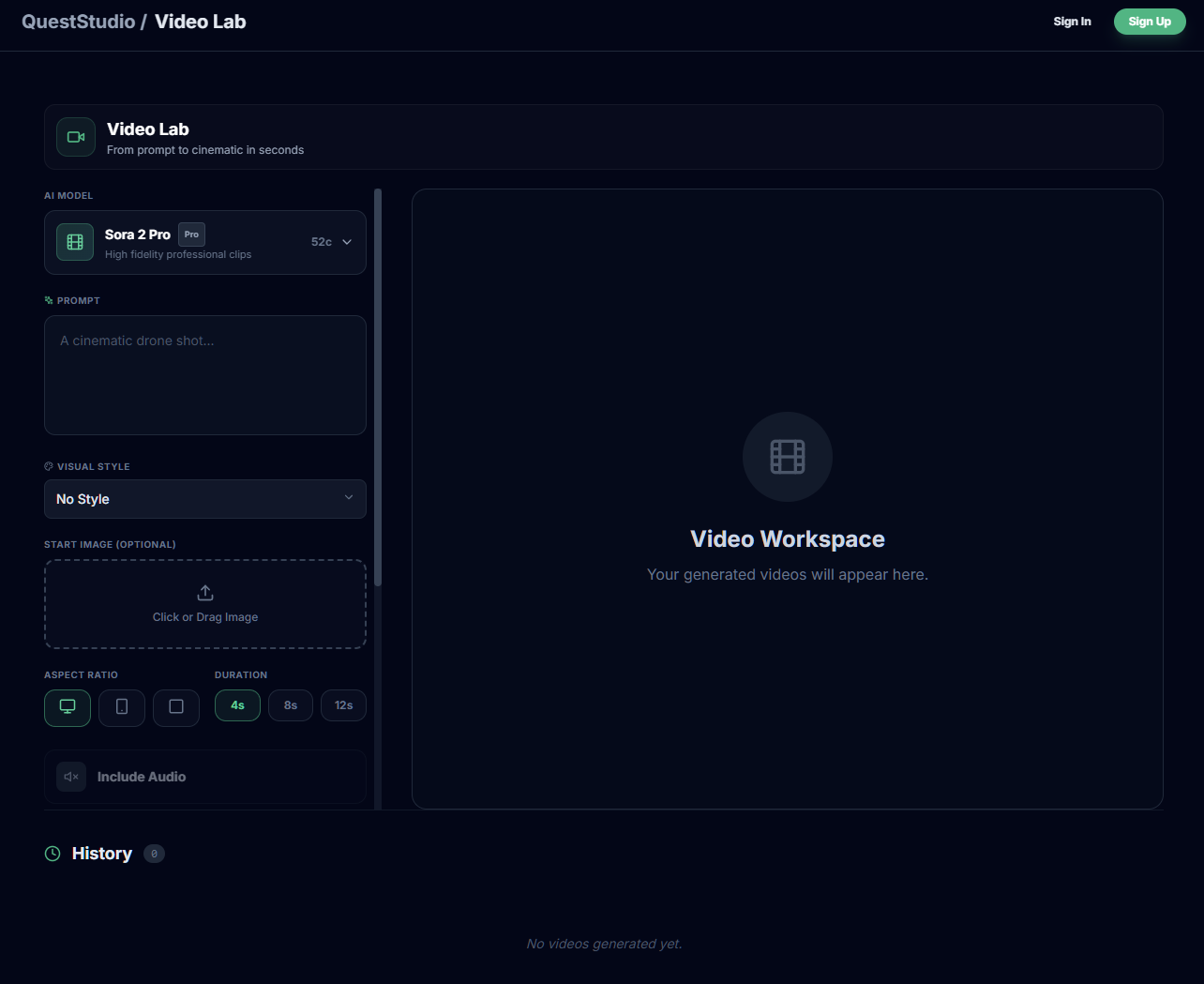Click the green video camera icon beside Video Lab
1204x984 pixels.
(x=75, y=137)
